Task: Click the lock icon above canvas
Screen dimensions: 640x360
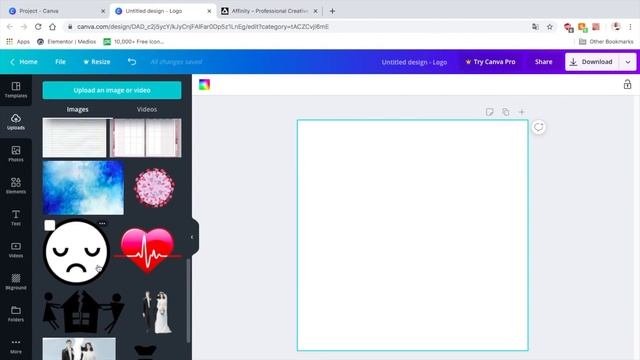Action: (627, 84)
